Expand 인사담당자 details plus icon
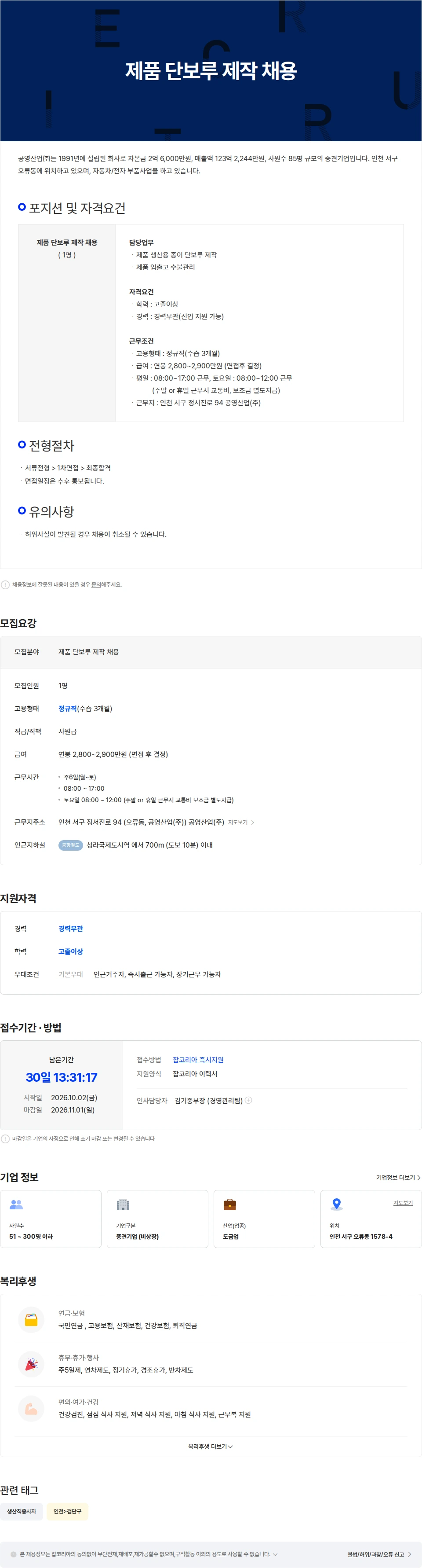 248,1100
